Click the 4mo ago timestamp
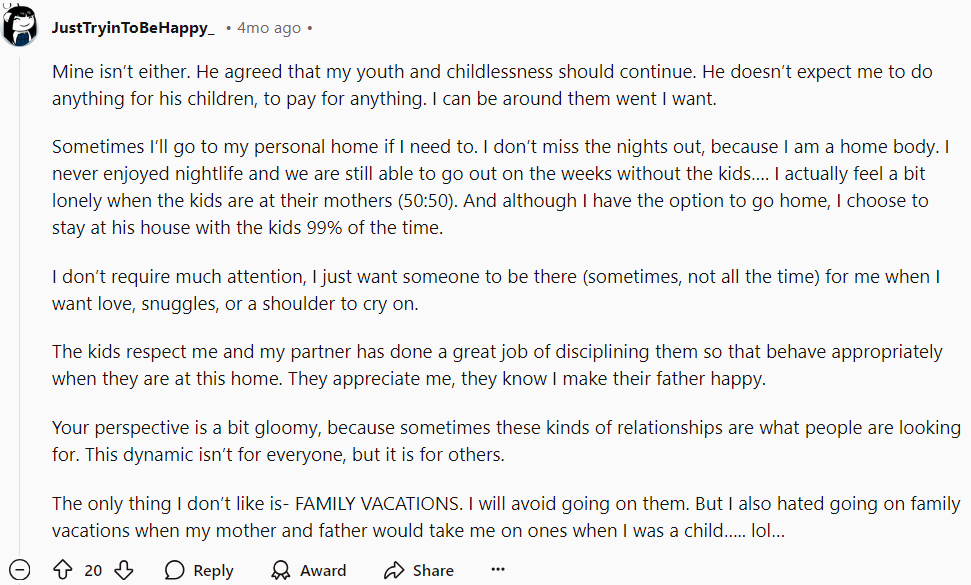 (269, 28)
